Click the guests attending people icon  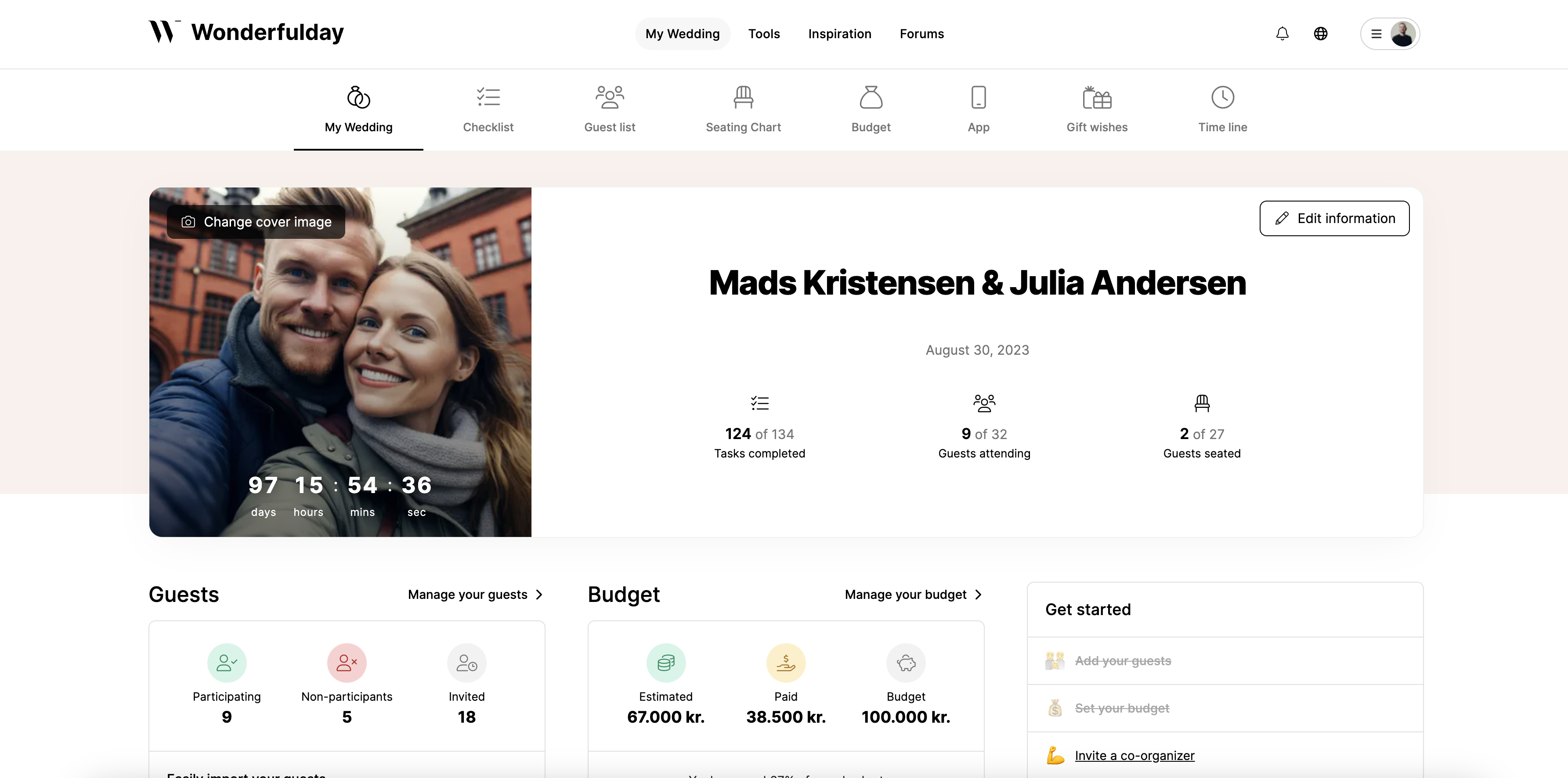tap(984, 403)
